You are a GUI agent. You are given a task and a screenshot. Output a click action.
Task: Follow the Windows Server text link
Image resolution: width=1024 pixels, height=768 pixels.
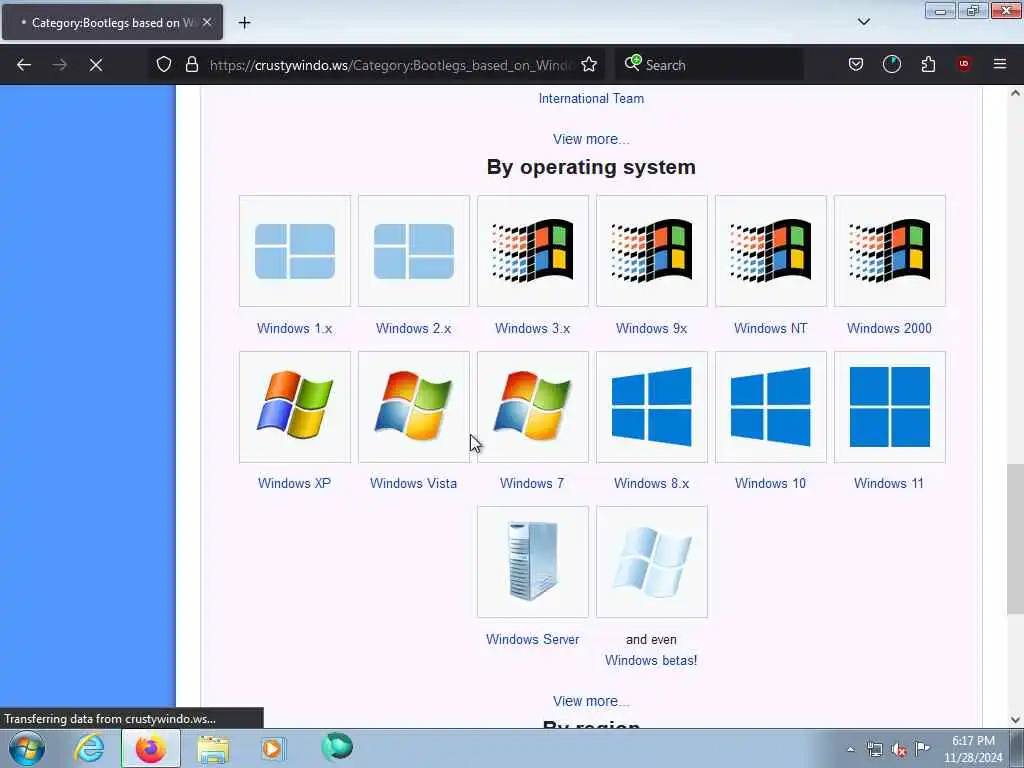[532, 639]
